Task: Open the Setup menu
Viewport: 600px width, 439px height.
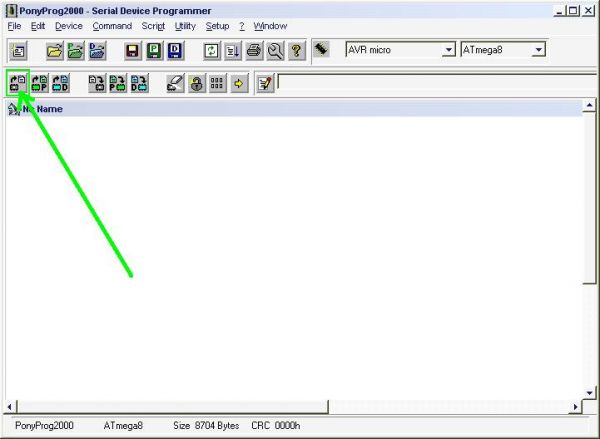Action: tap(217, 26)
